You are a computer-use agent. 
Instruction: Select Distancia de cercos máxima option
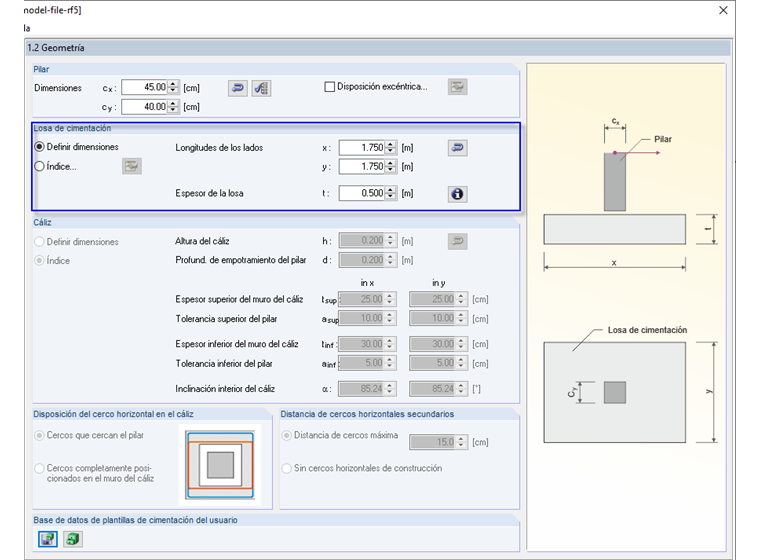click(287, 435)
